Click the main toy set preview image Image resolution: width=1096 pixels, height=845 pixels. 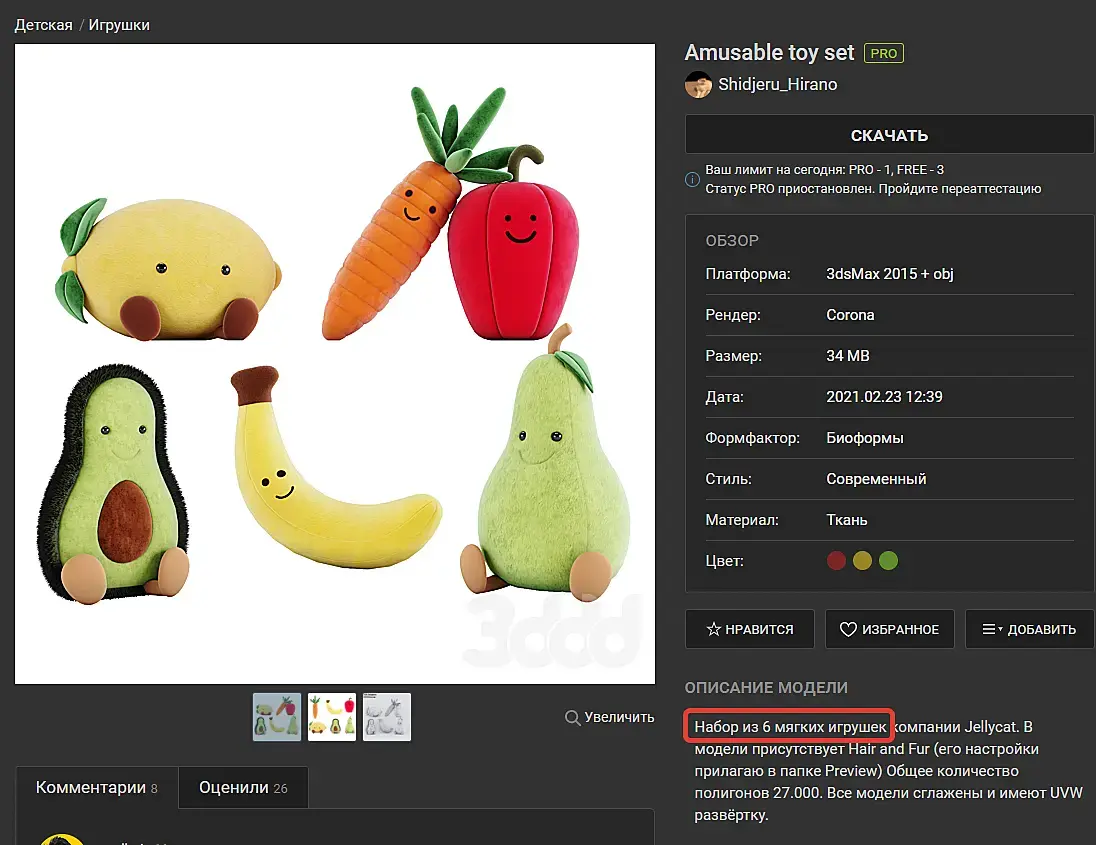tap(335, 363)
